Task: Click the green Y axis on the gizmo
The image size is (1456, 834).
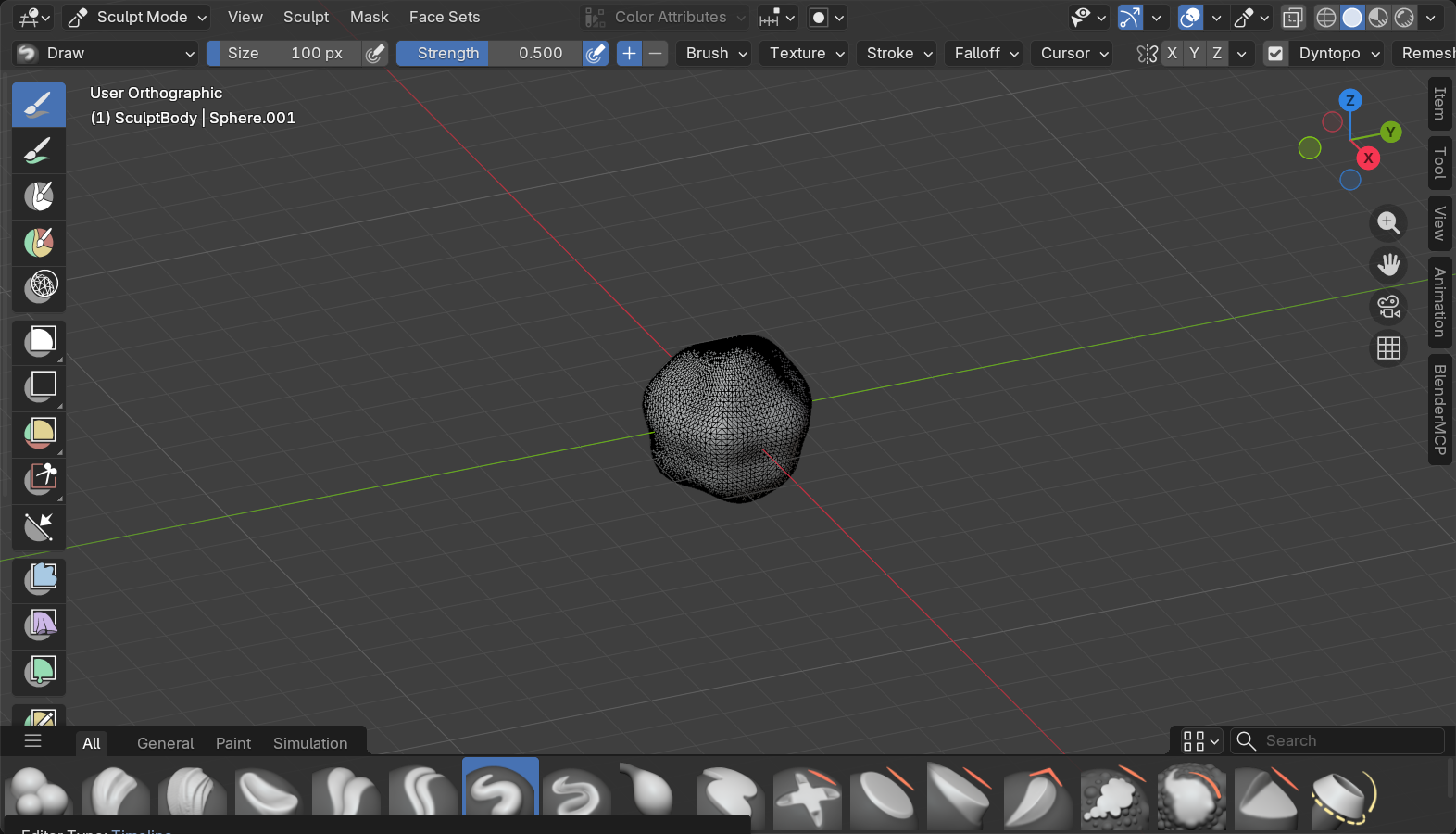Action: (1390, 133)
